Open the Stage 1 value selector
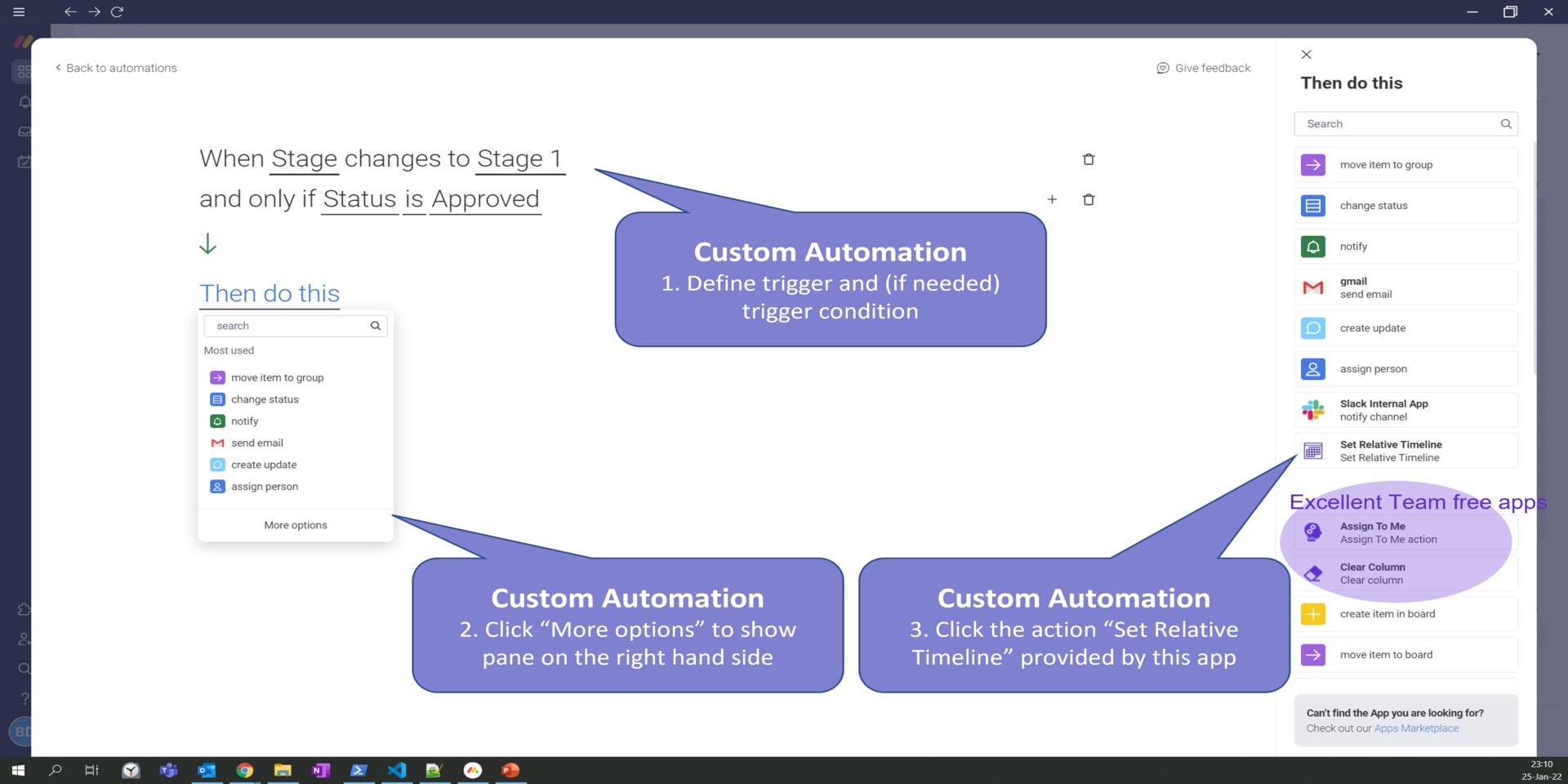1568x784 pixels. 520,158
